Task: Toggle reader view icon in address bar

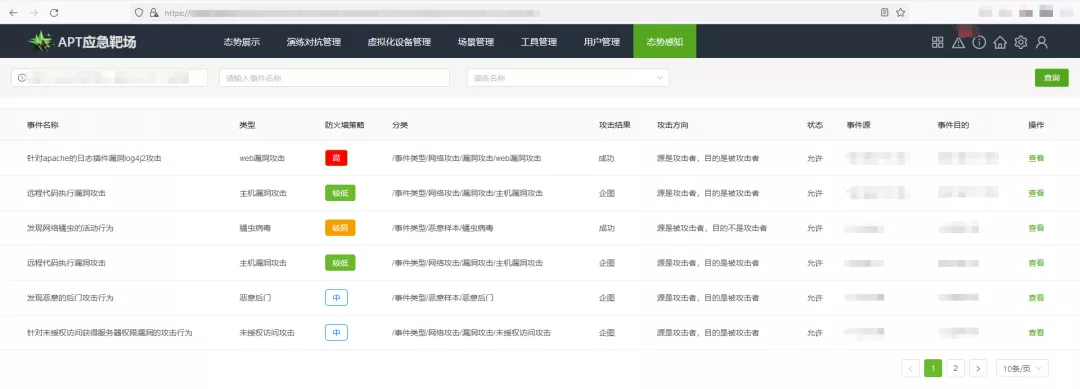Action: pos(885,12)
